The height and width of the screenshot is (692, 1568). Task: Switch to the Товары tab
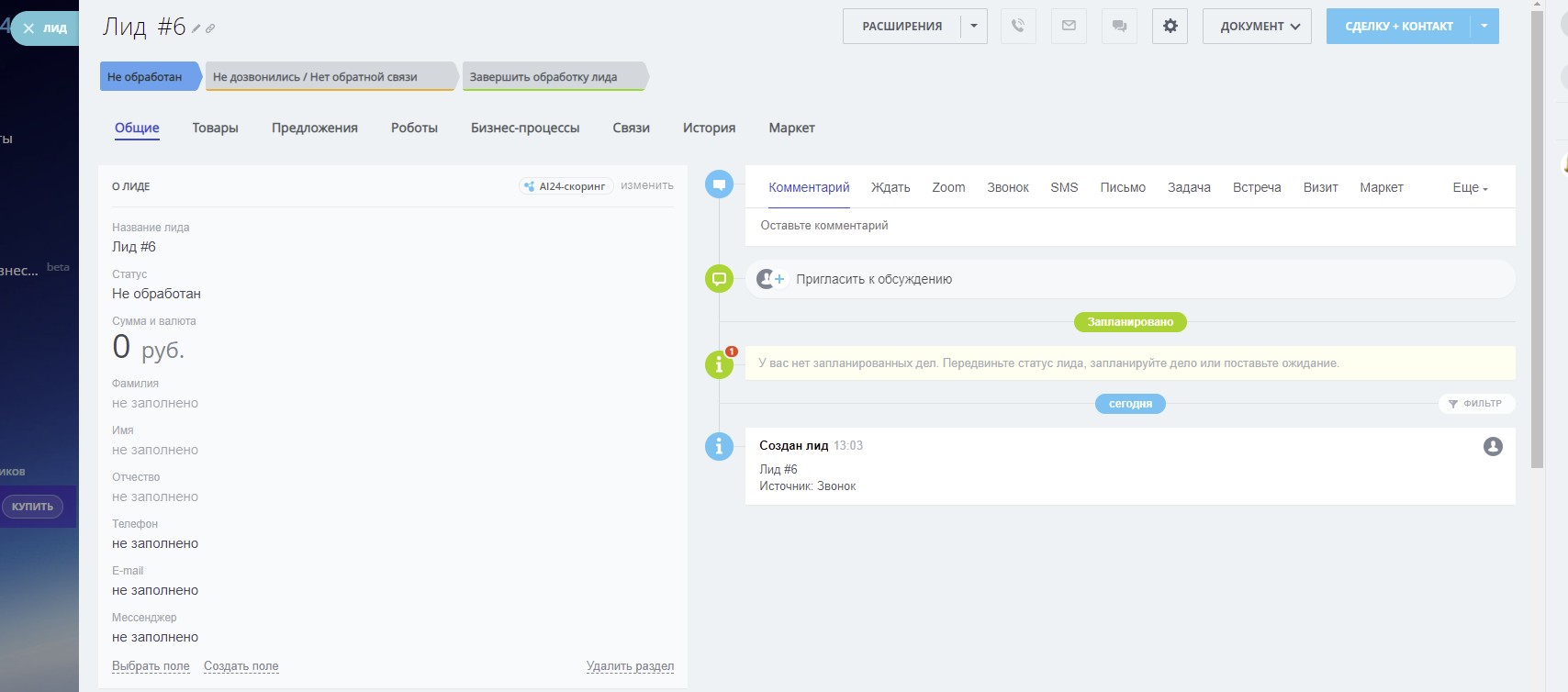(x=215, y=128)
